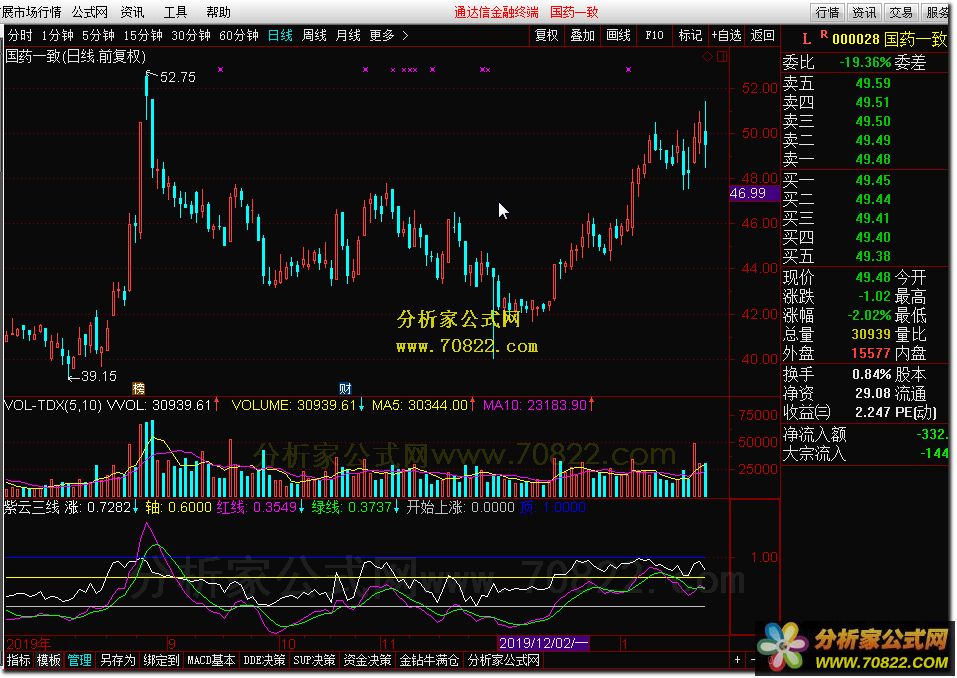Screen dimensions: 957x678
Task: Click the 现价 49.48 value
Action: [x=873, y=278]
